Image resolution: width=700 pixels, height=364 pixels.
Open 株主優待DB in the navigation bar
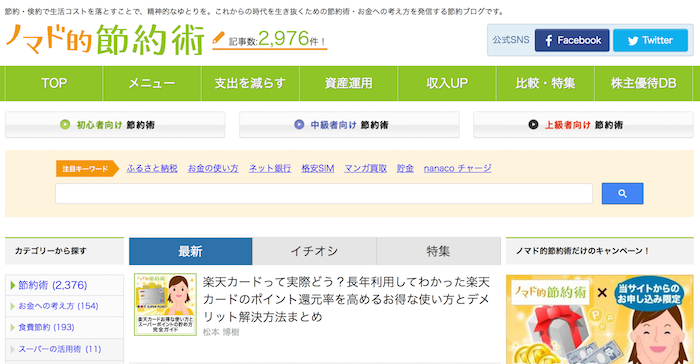coord(643,83)
